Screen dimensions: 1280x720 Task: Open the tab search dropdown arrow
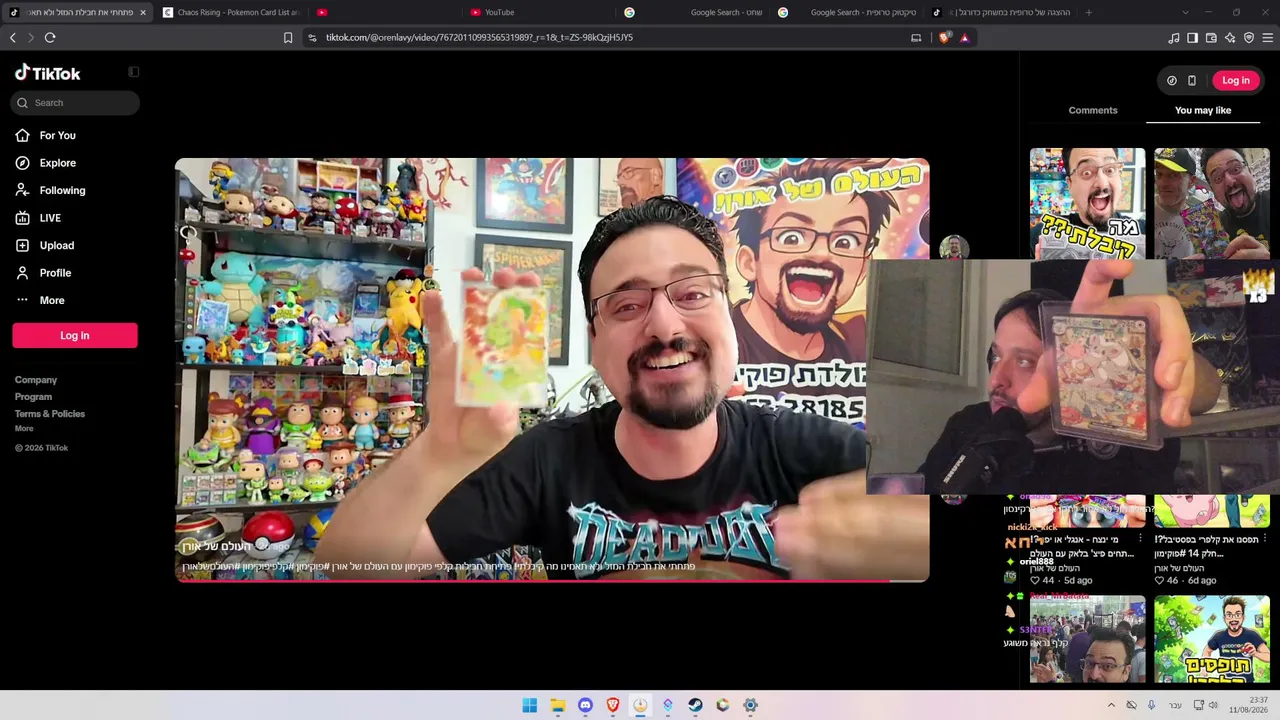tap(1185, 12)
